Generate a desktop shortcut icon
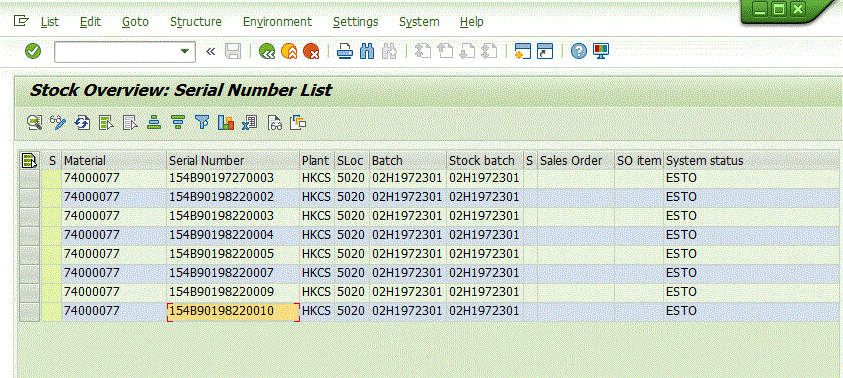The image size is (843, 378). click(x=545, y=51)
